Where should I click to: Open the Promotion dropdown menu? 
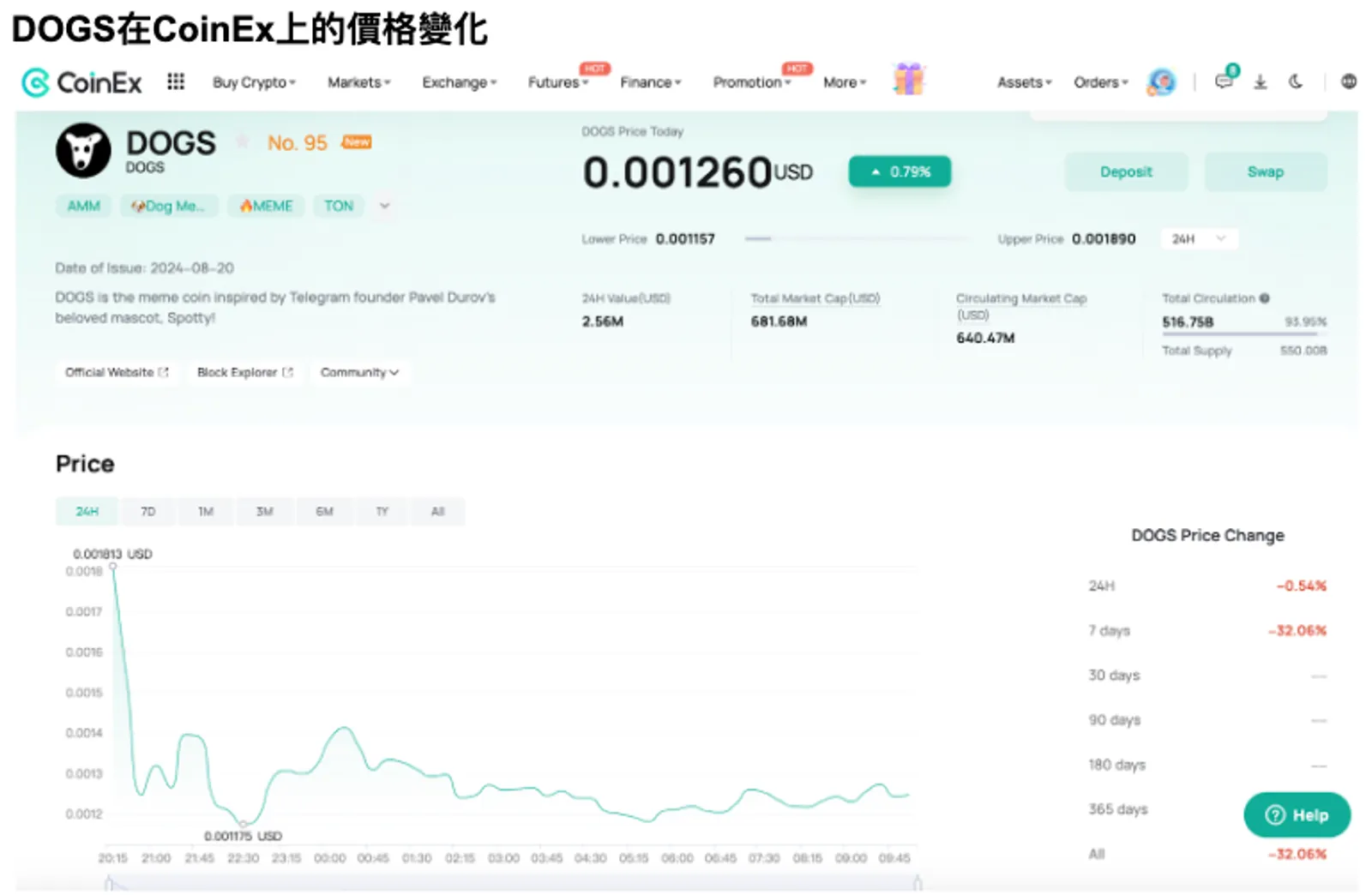752,82
